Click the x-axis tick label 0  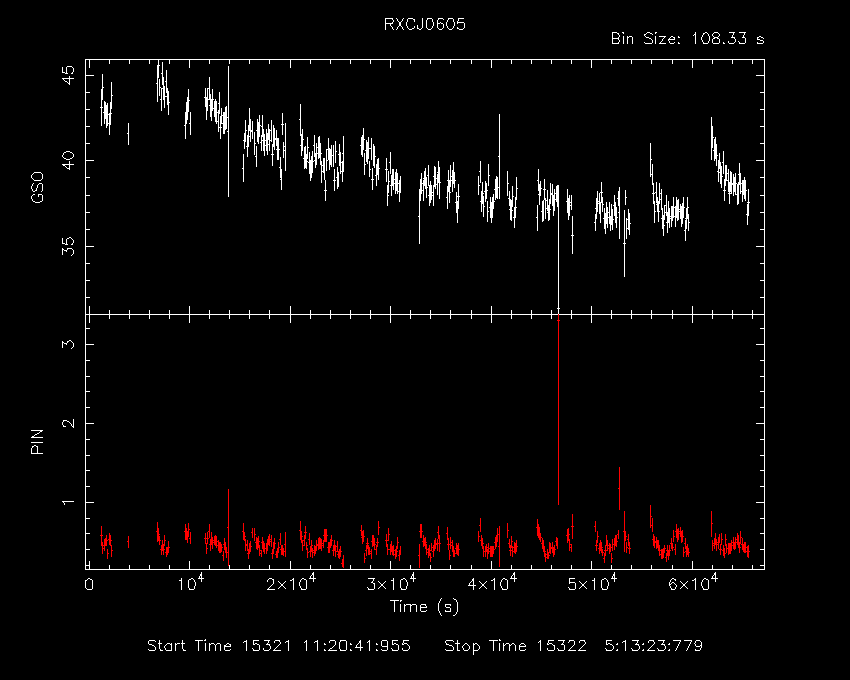[x=89, y=585]
